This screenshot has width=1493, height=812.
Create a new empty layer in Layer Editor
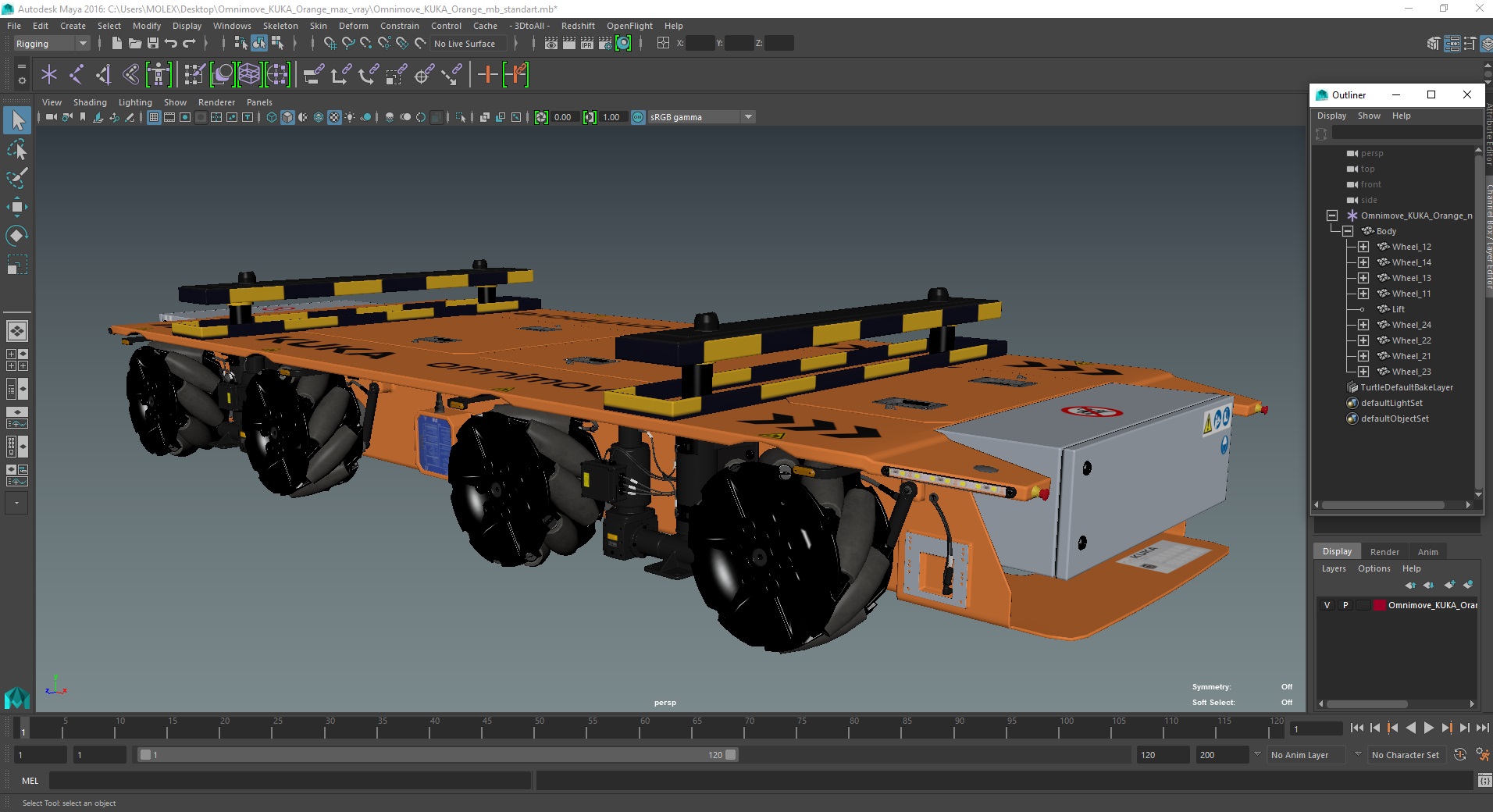pos(1449,585)
